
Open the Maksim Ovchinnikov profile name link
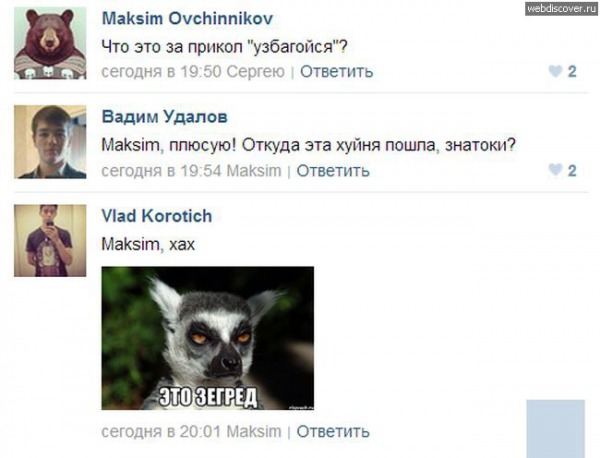(187, 18)
